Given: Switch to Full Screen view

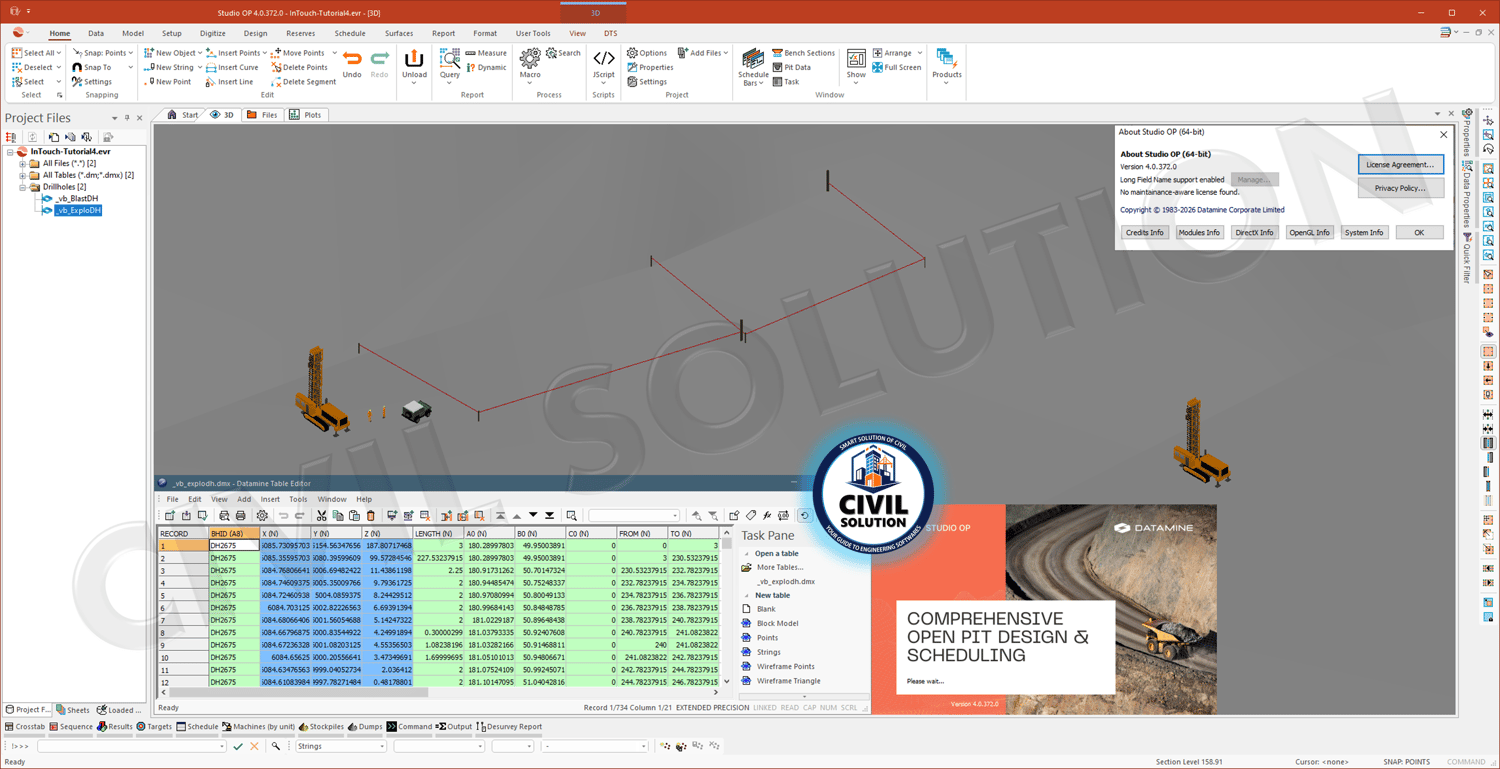Looking at the screenshot, I should tap(897, 68).
